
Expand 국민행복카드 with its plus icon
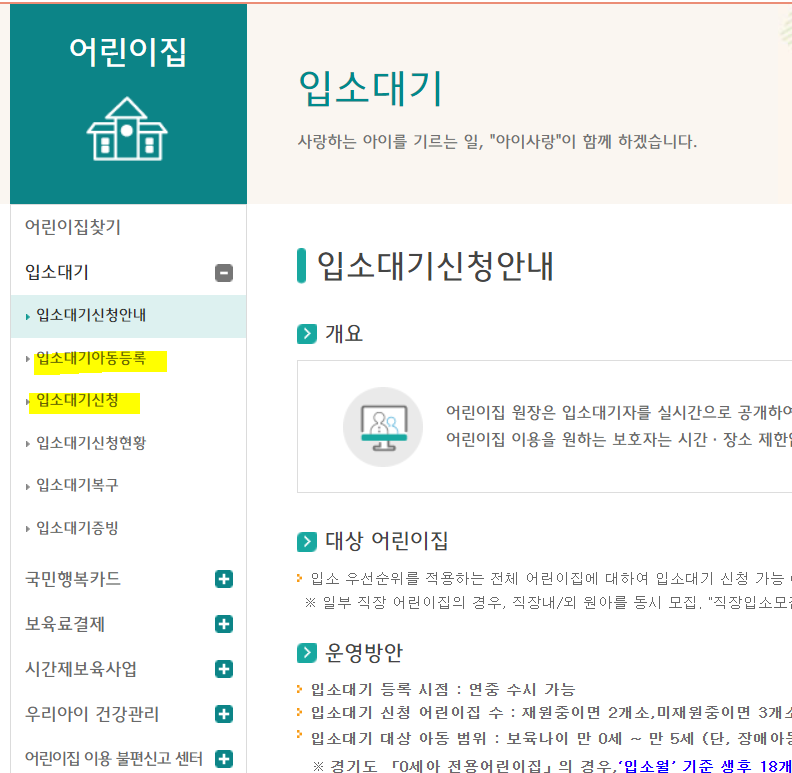click(x=224, y=579)
